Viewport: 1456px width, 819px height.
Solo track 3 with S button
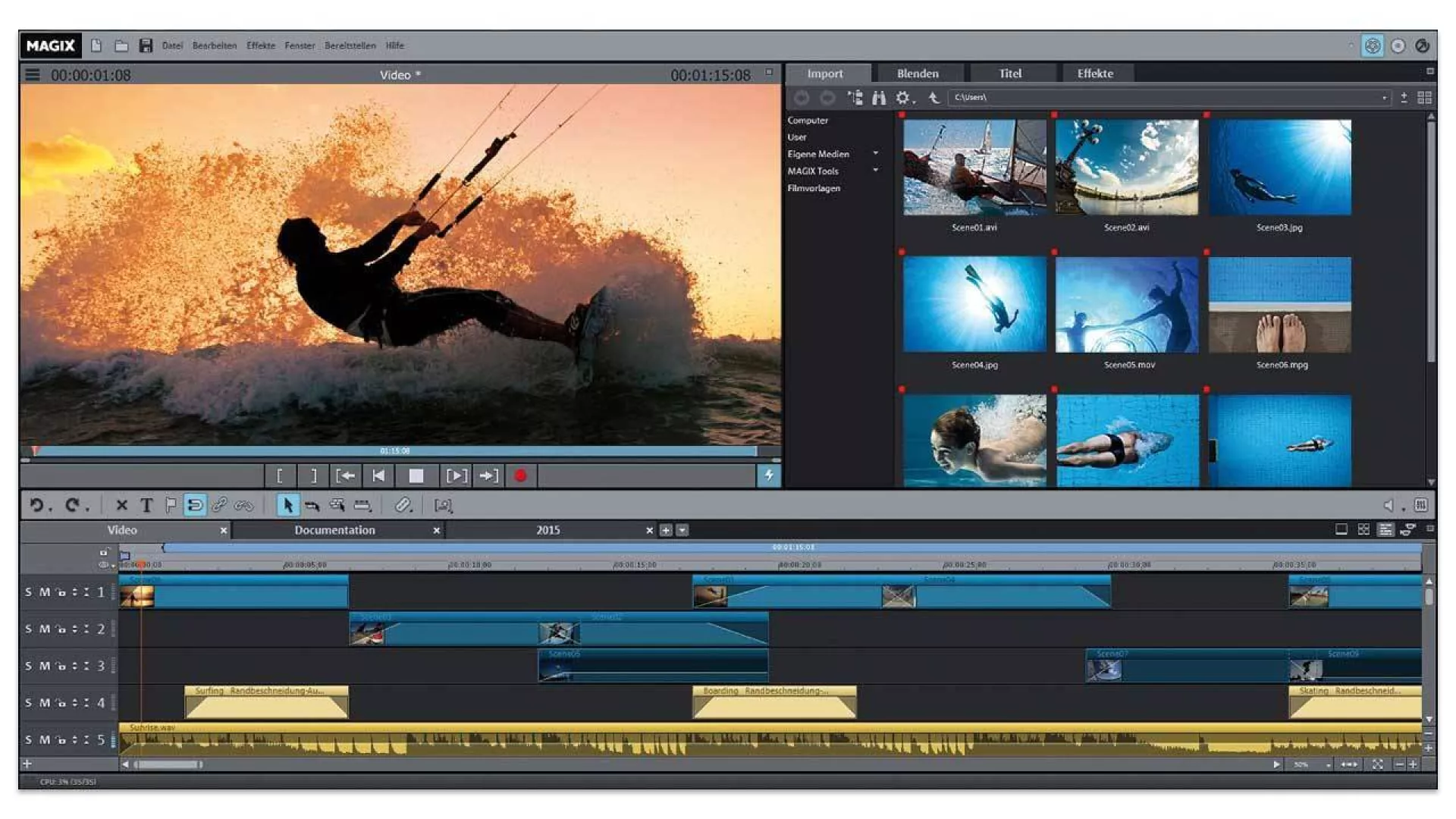[x=29, y=666]
